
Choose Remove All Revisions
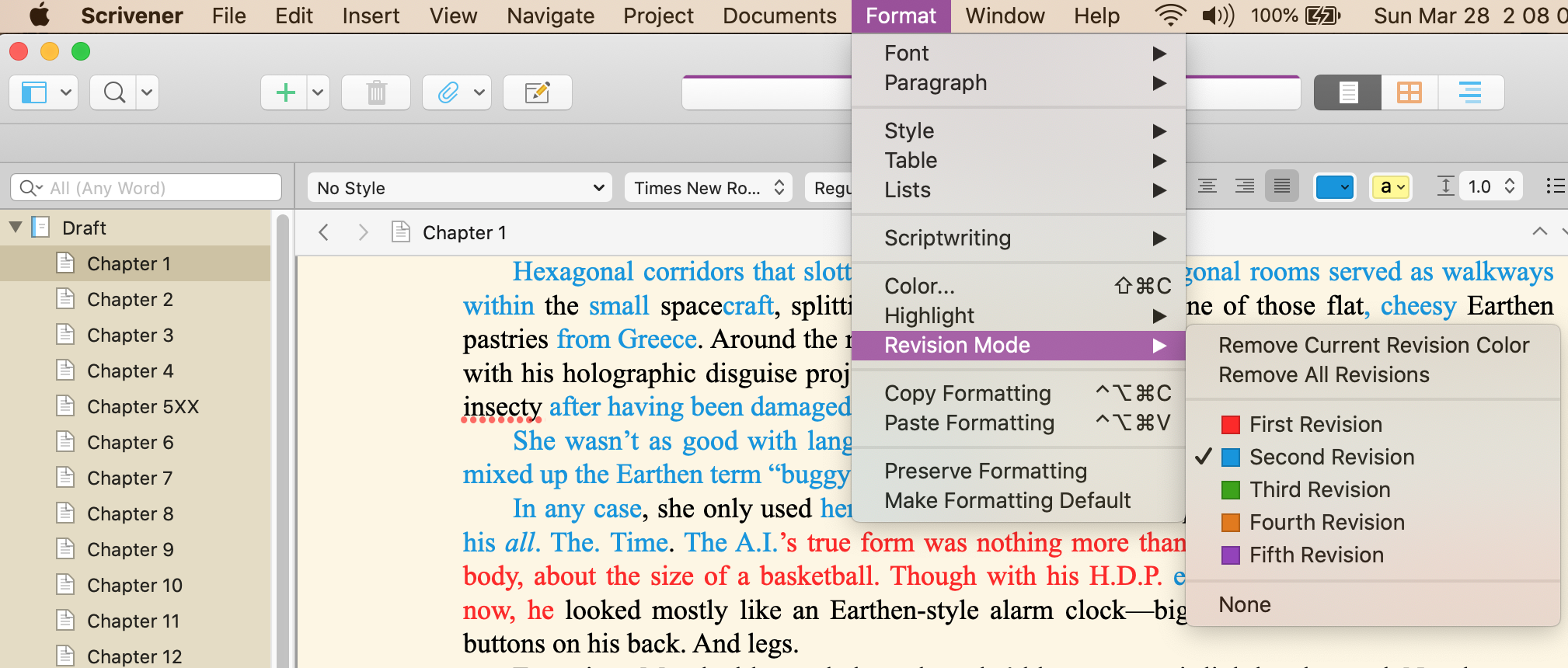(1373, 374)
